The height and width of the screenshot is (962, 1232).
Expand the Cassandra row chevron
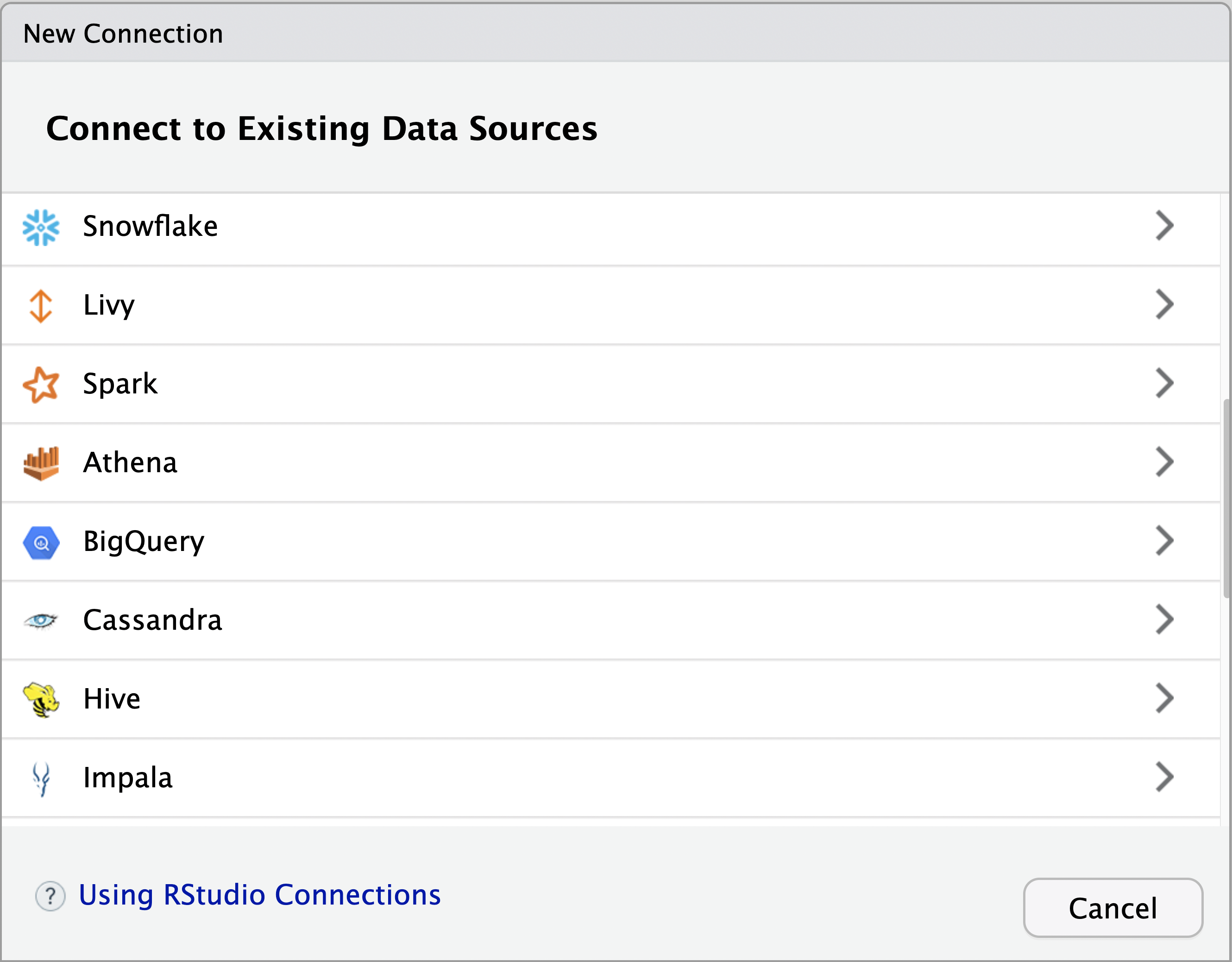click(x=1164, y=620)
